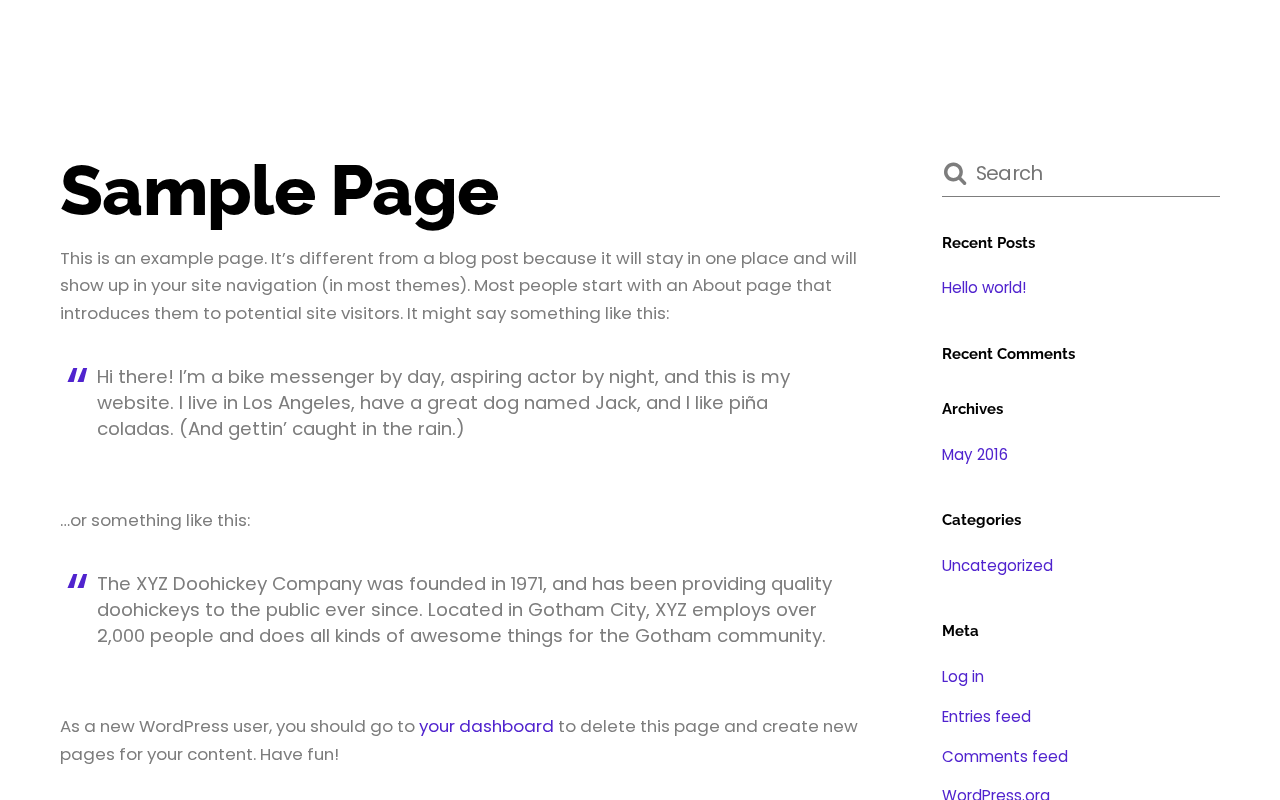1280x800 pixels.
Task: Click the quote mark icon beside XYZ Doohickey quote
Action: [x=77, y=582]
